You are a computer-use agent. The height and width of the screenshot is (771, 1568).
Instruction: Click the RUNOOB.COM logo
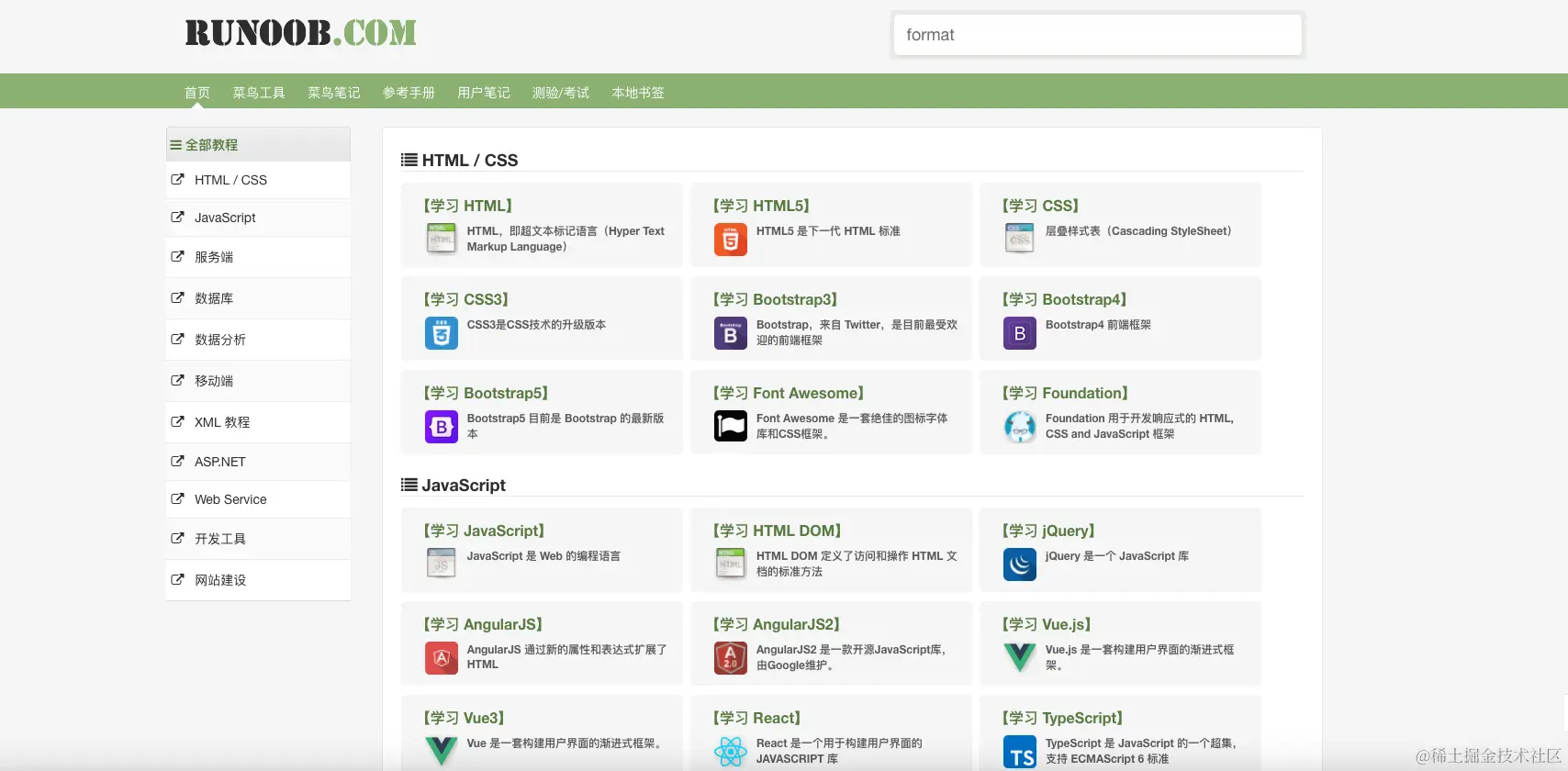300,33
